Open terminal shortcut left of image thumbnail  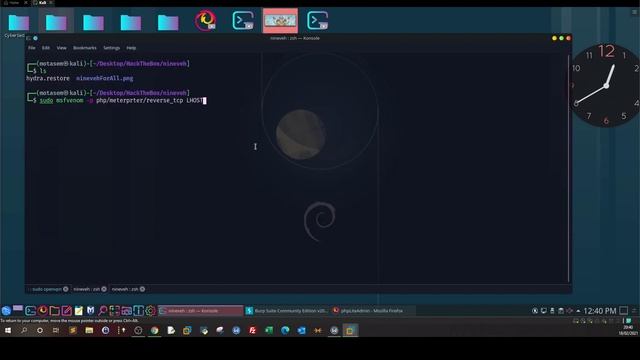243,20
